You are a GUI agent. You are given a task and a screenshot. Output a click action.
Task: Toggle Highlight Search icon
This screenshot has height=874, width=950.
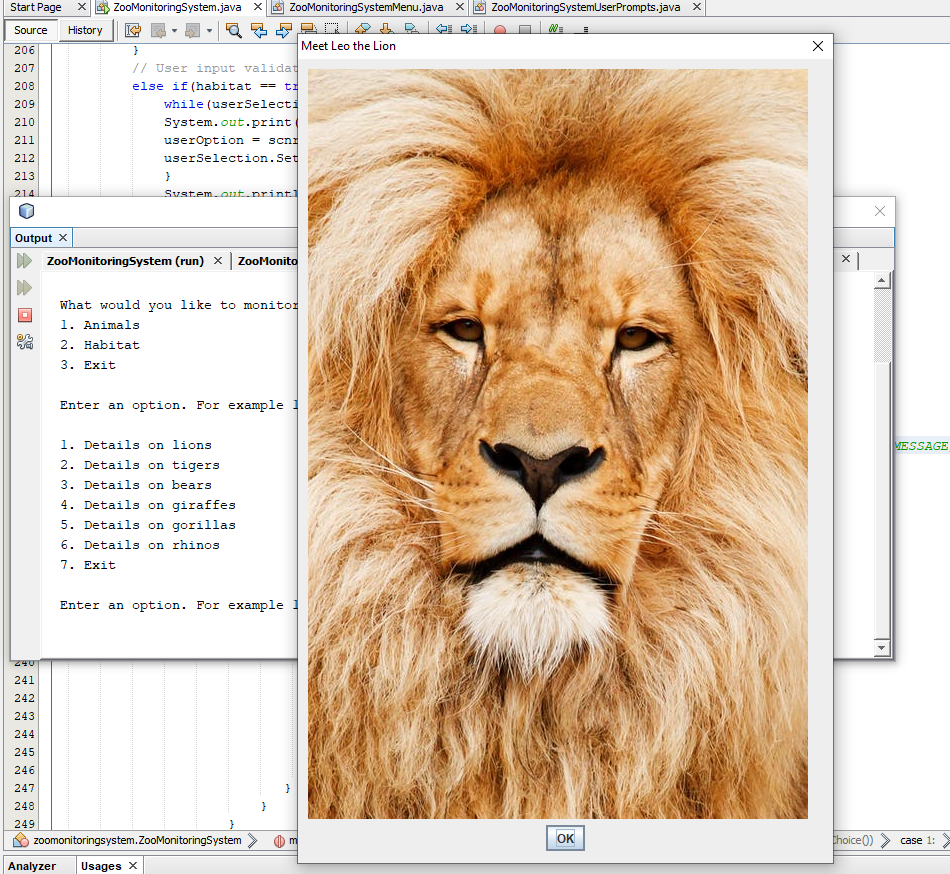click(x=308, y=28)
